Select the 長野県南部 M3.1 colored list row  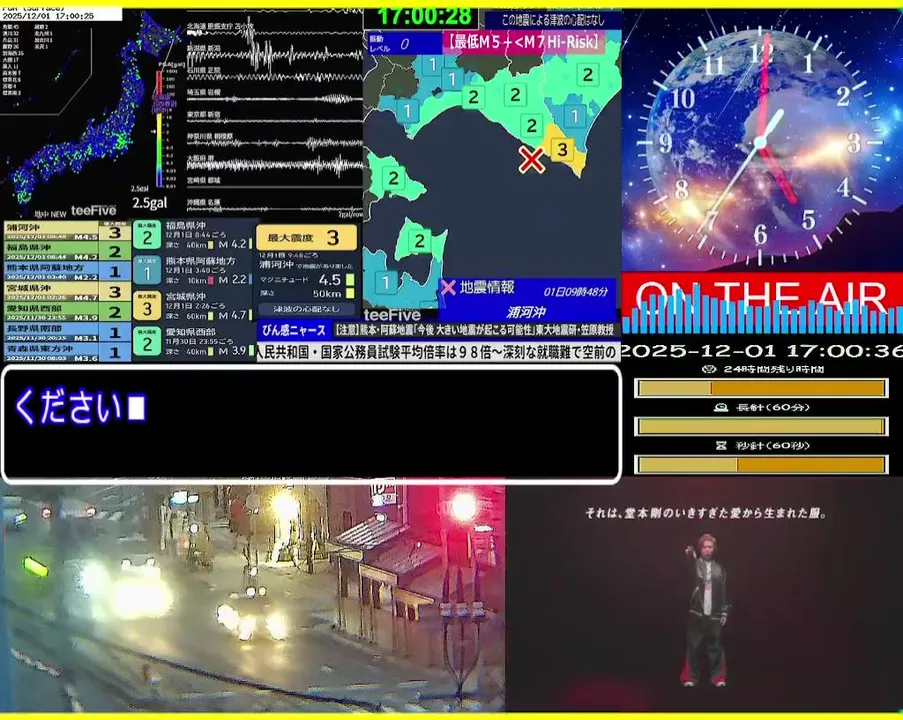[x=67, y=332]
